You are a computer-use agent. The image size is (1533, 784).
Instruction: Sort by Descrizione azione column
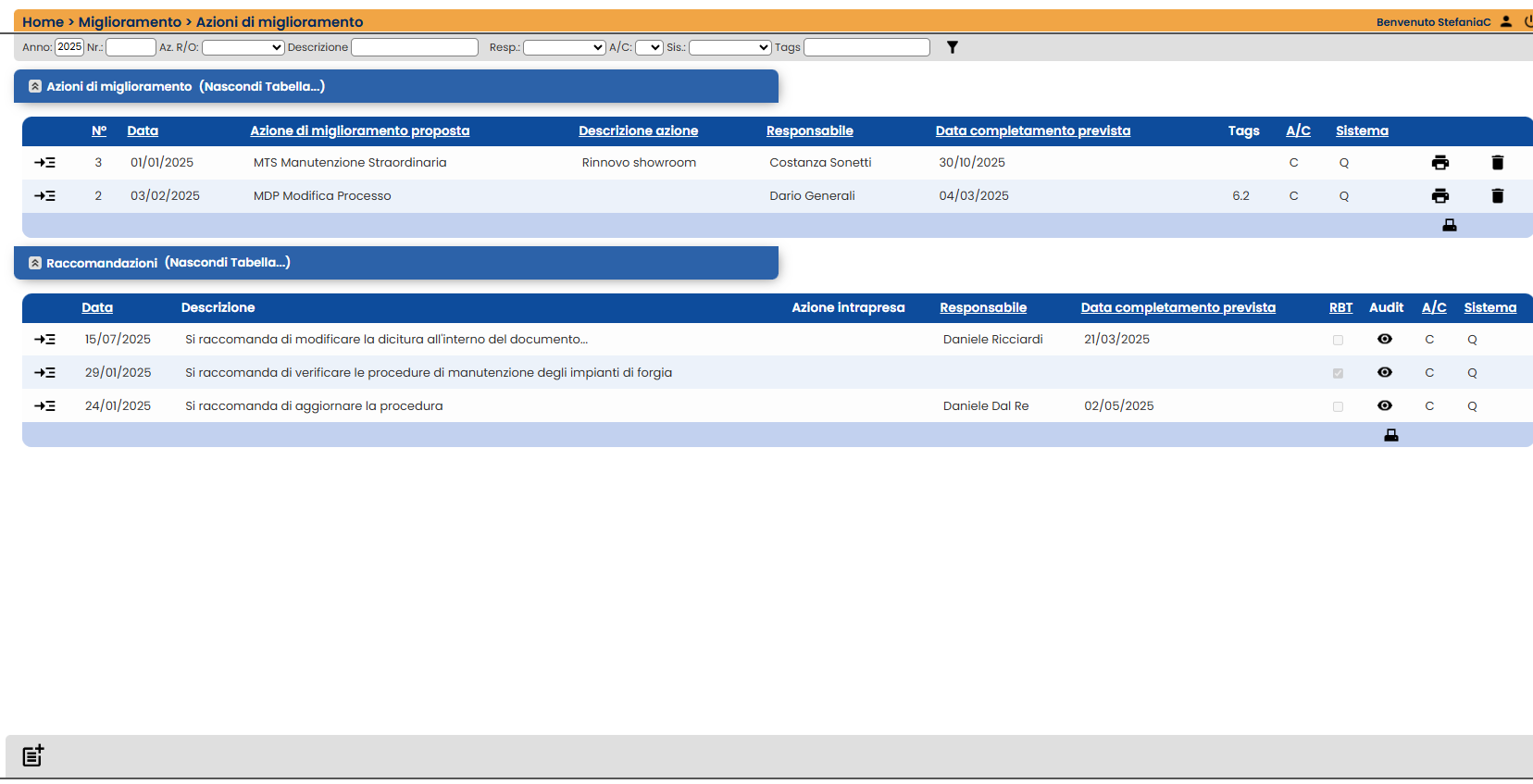639,131
